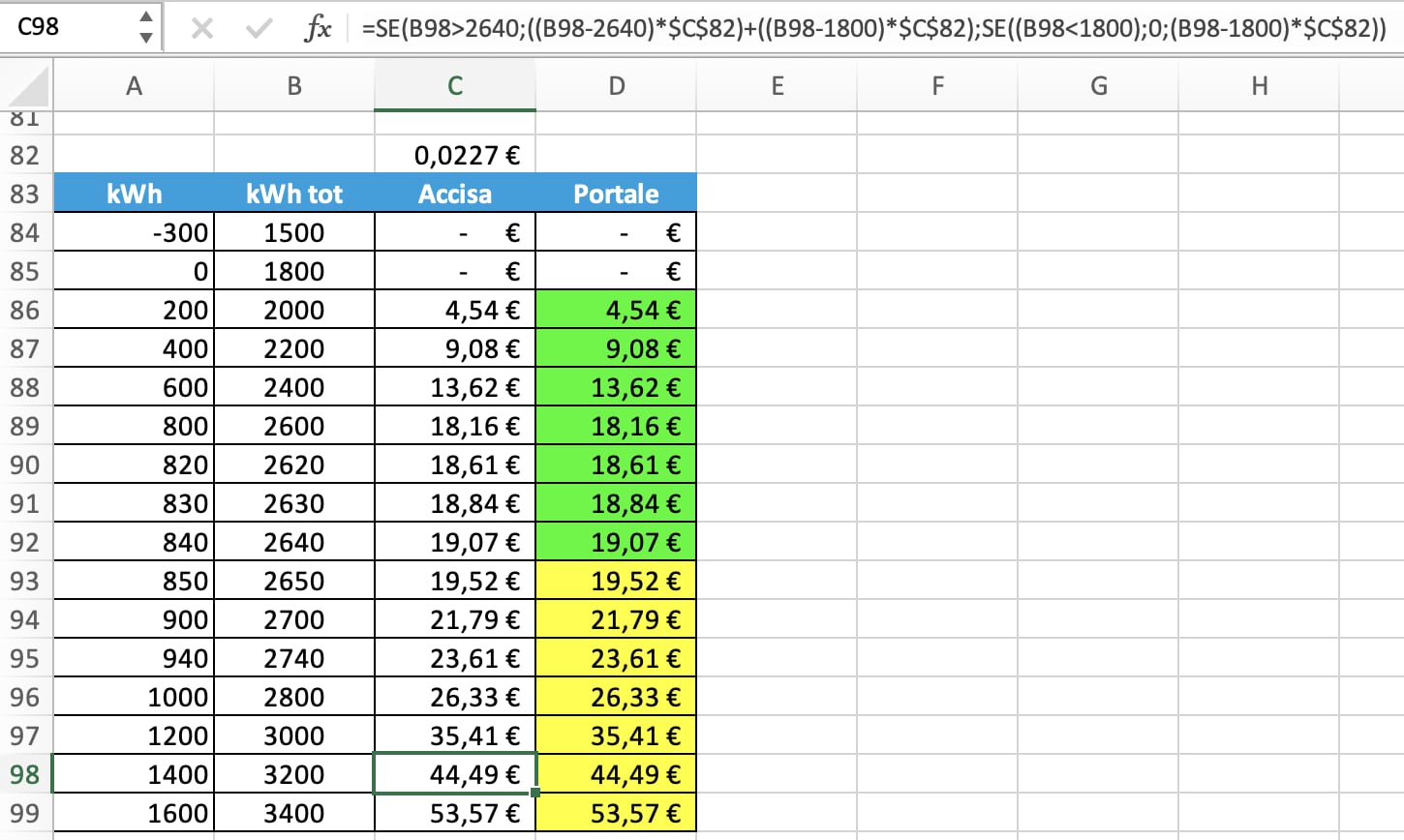Screen dimensions: 1404x840
Task: Click the select-all corner triangle
Action: tap(27, 87)
